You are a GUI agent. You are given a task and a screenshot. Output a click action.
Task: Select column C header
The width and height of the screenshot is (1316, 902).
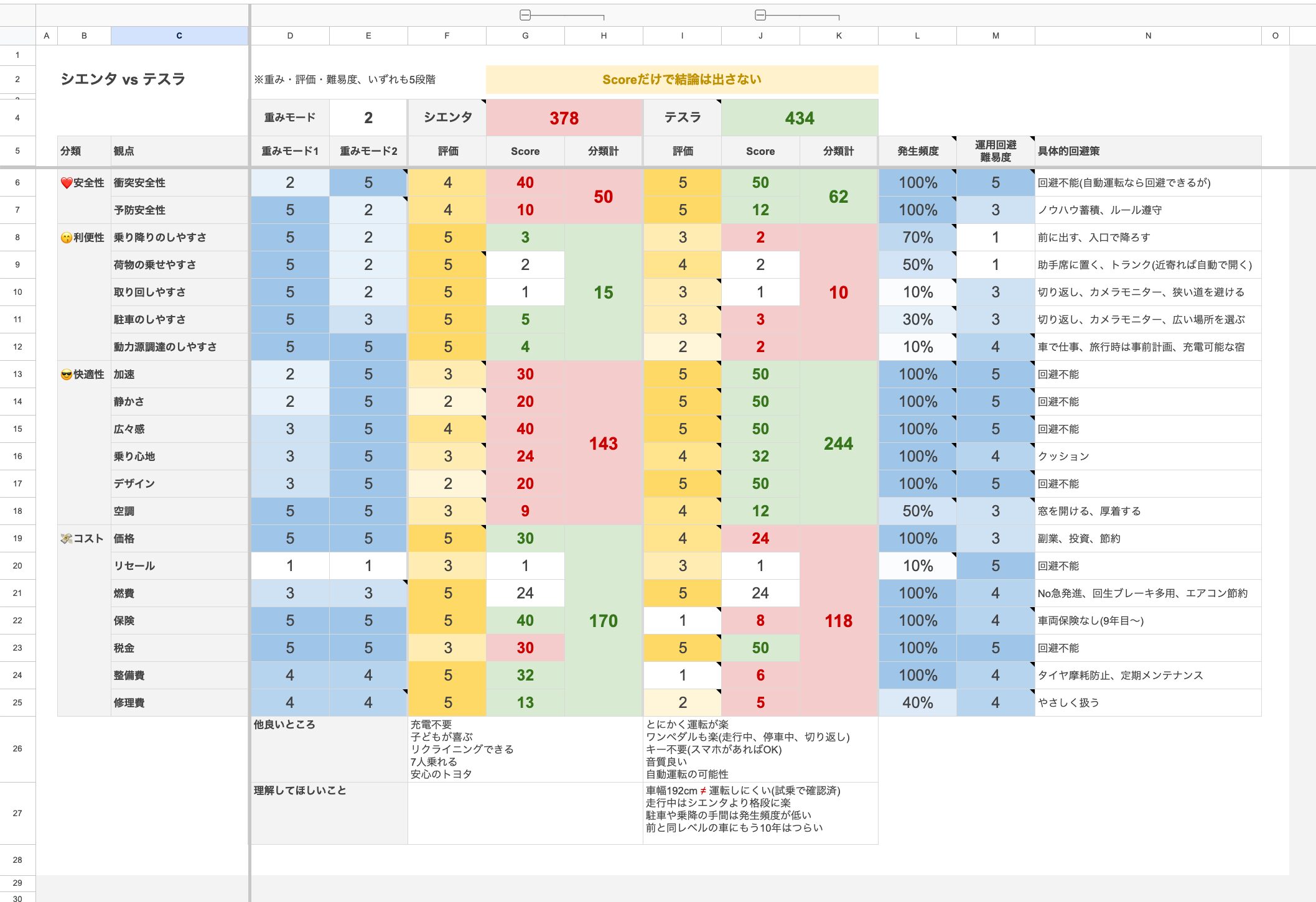click(x=179, y=35)
